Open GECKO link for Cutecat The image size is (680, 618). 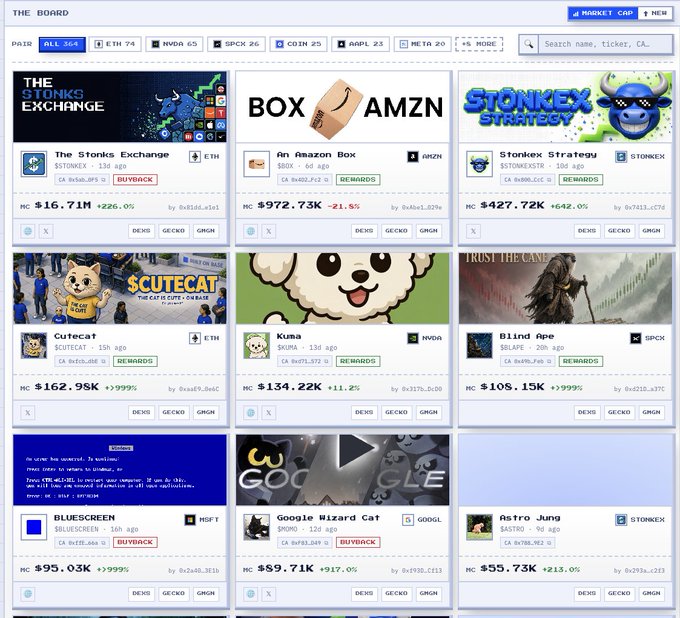point(173,412)
